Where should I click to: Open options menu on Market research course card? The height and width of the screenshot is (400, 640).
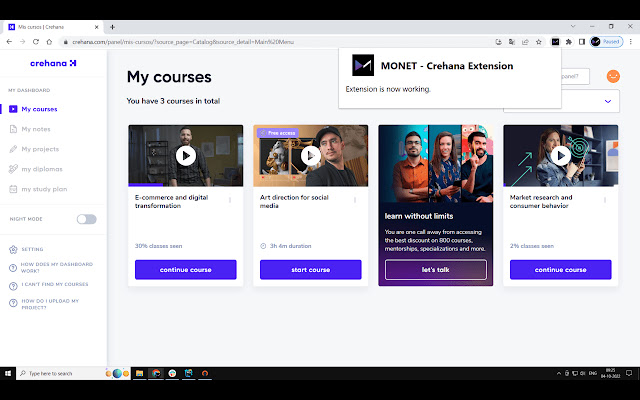tap(604, 200)
